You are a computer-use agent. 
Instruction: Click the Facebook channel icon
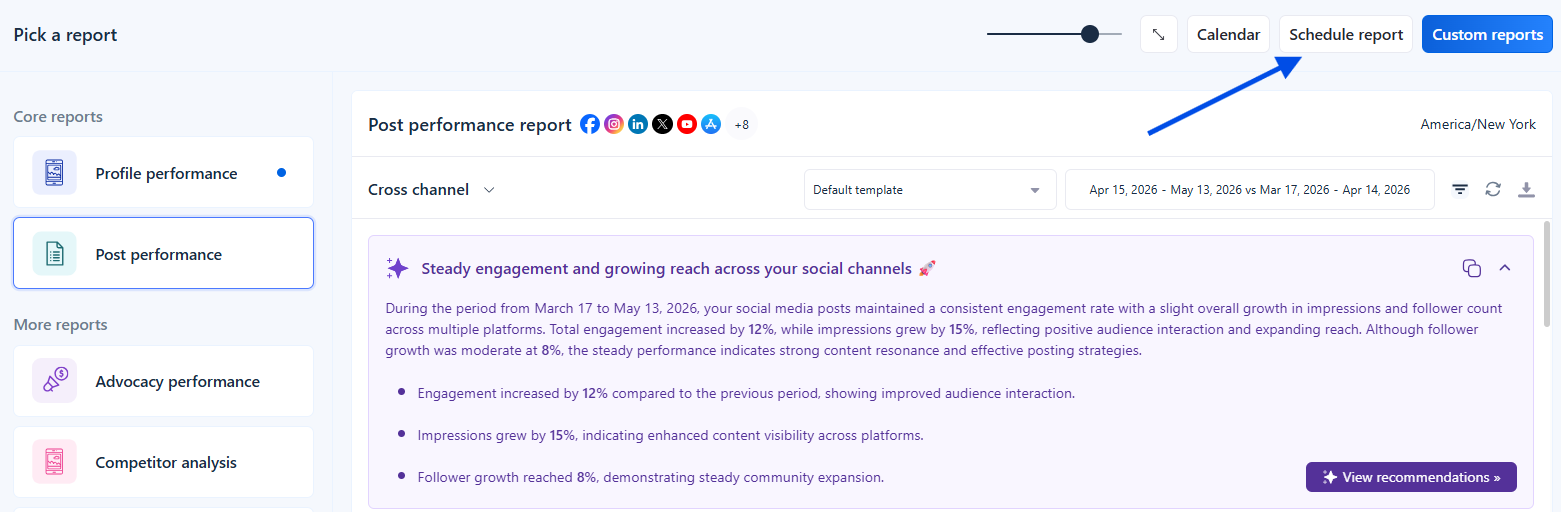(590, 125)
